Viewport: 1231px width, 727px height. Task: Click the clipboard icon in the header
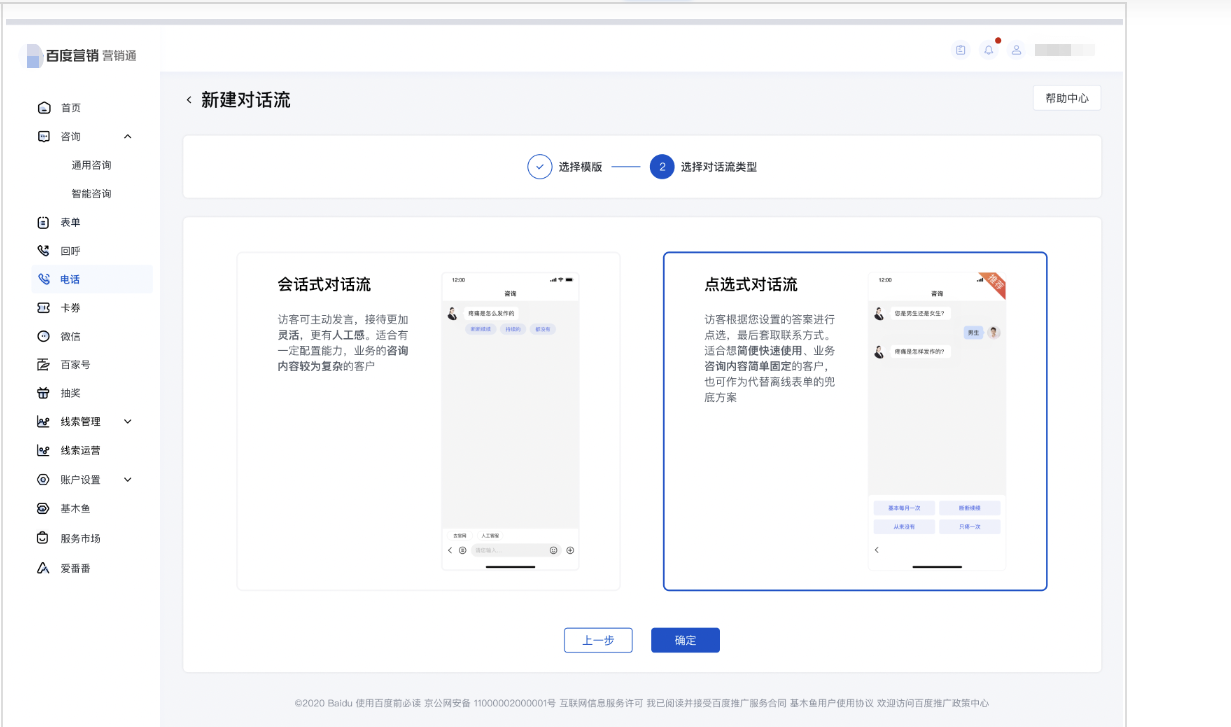tap(960, 49)
